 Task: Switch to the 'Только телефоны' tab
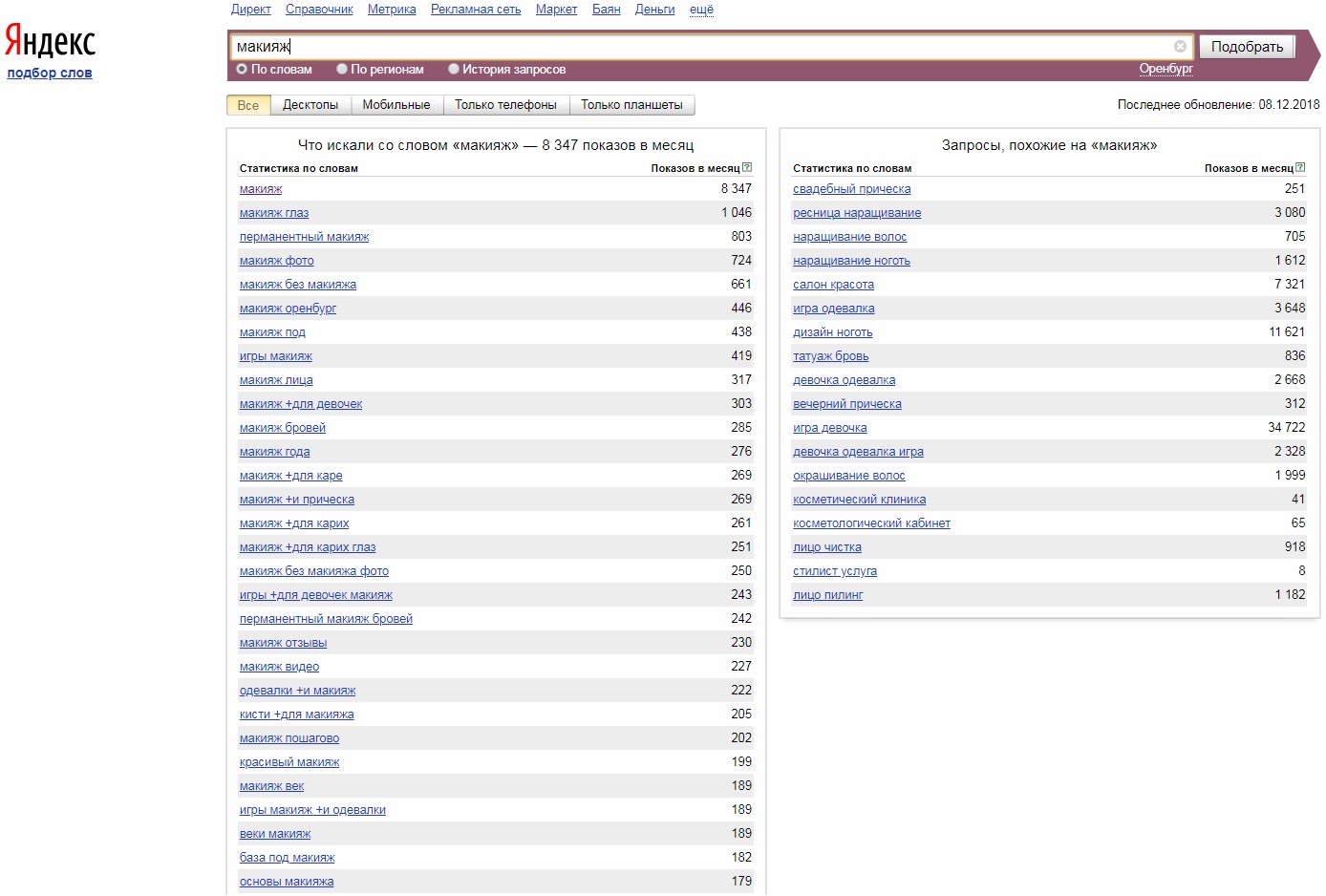click(x=505, y=105)
